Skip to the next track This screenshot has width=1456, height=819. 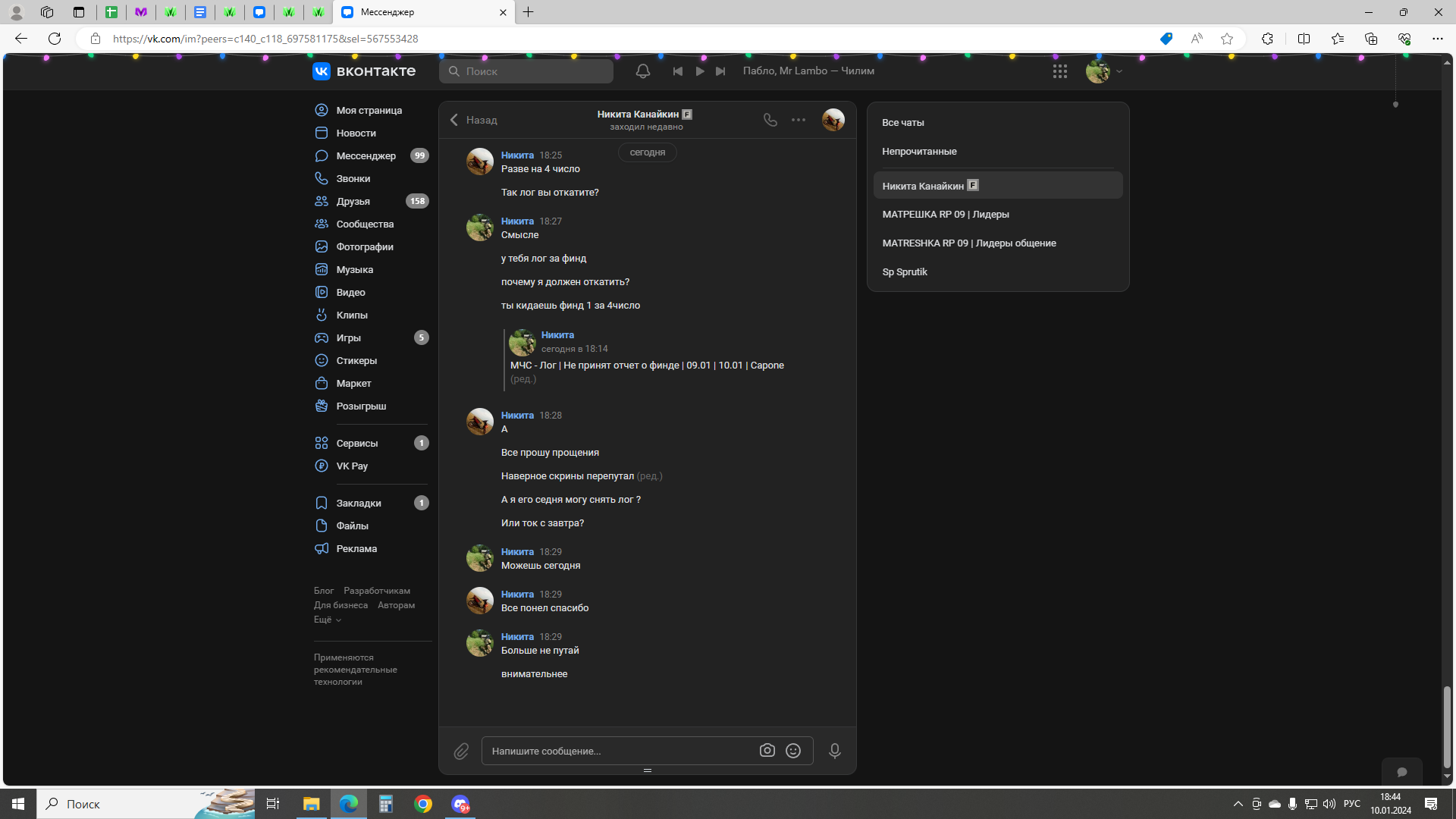tap(720, 71)
